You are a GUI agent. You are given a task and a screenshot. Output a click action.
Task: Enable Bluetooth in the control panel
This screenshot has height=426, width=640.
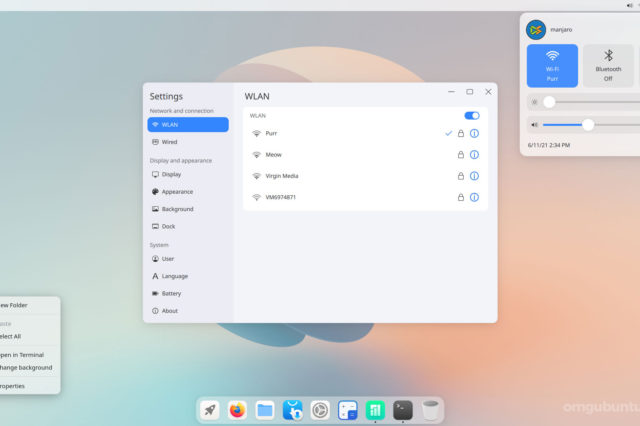pos(608,65)
